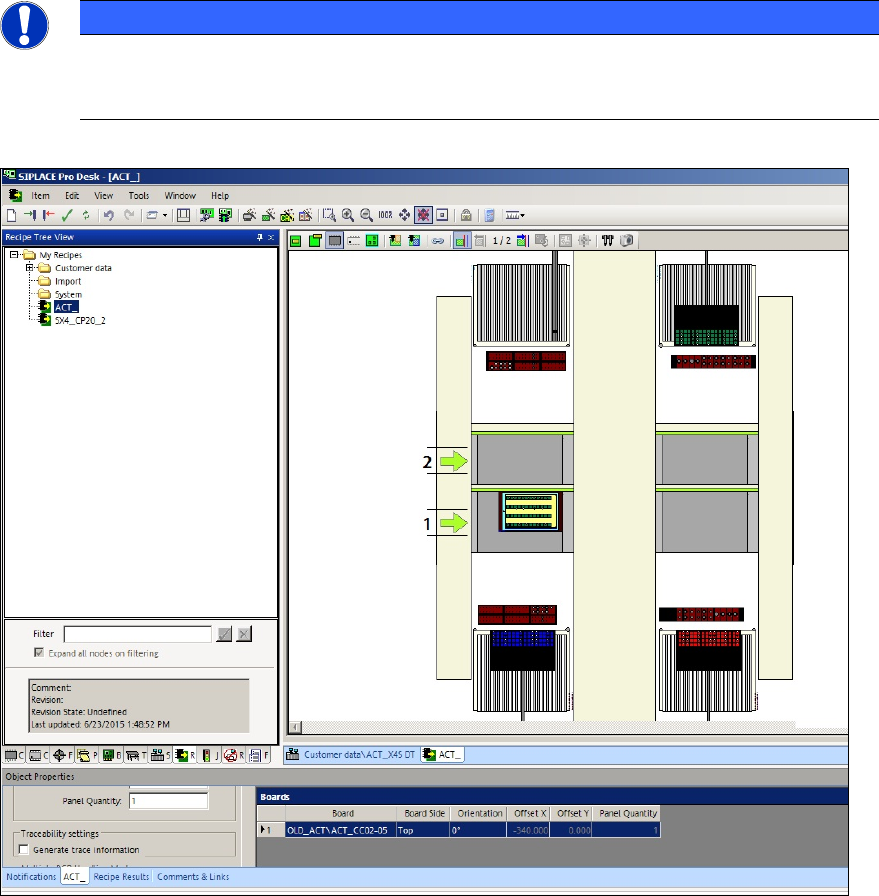The width and height of the screenshot is (879, 896).
Task: Click the 100% zoom reset icon
Action: coord(385,215)
